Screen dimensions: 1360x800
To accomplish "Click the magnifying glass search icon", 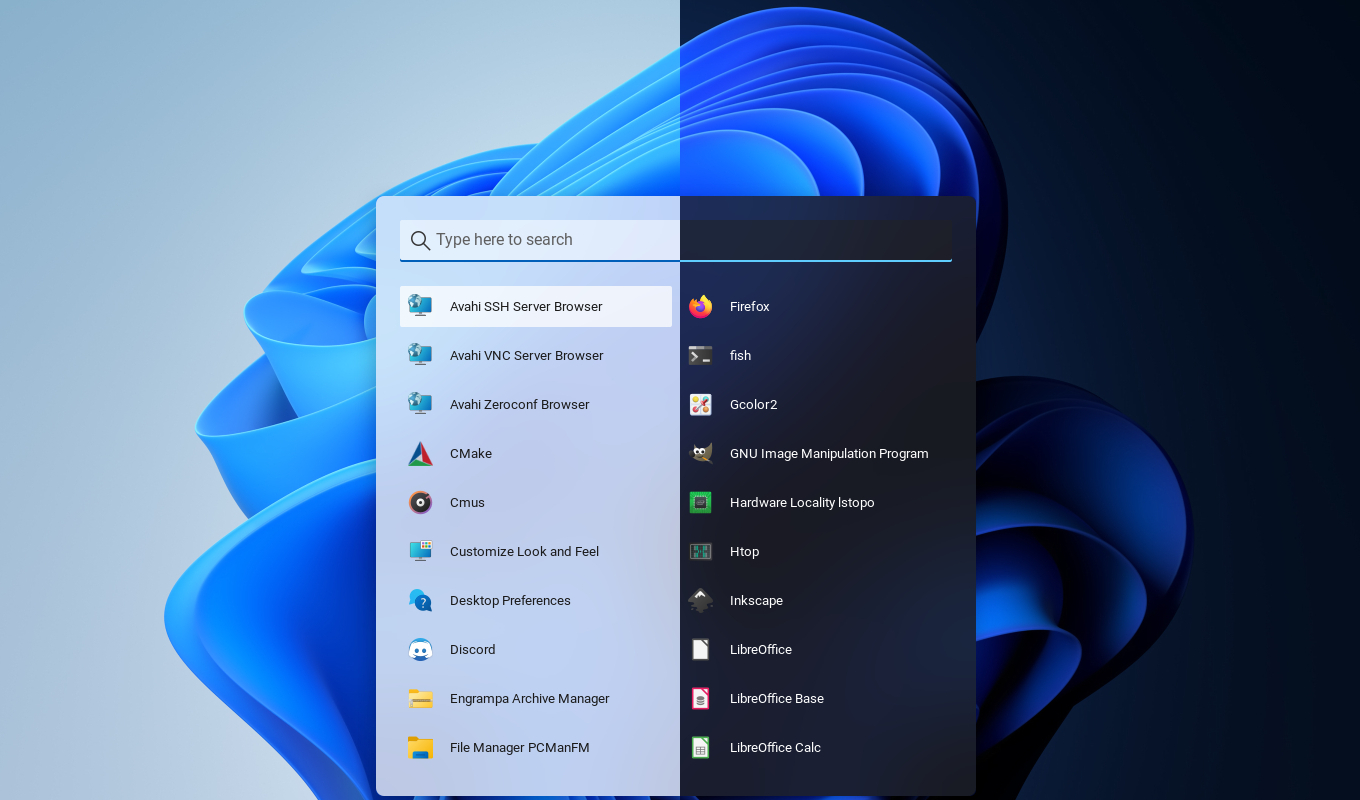I will point(421,241).
